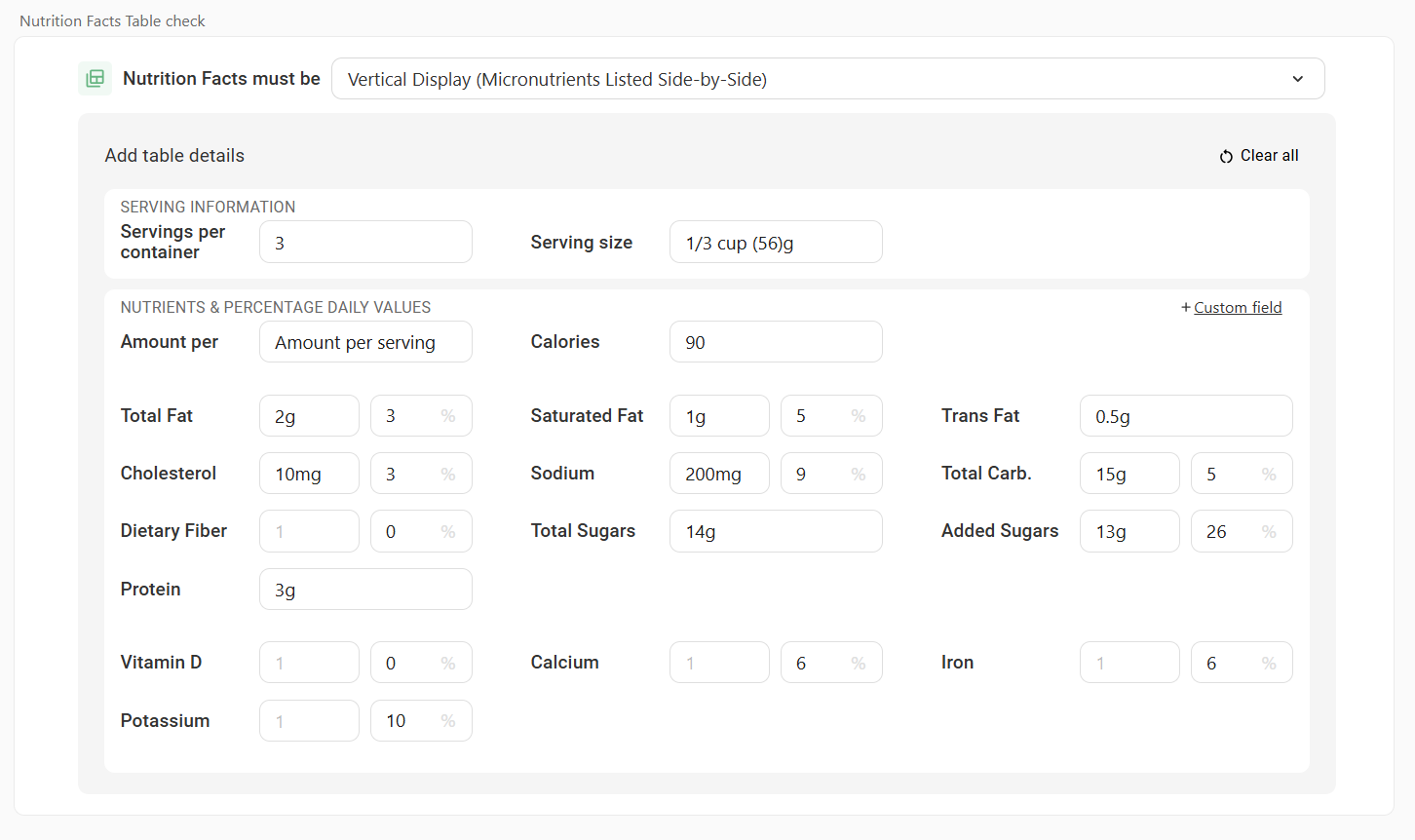The image size is (1415, 840).
Task: Click the empty Dietary Fiber amount field
Action: (x=309, y=531)
